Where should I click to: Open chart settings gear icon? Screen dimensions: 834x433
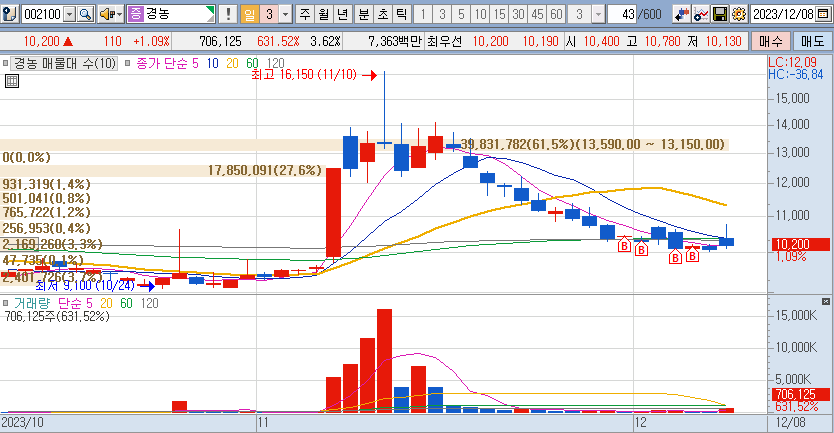[x=739, y=14]
